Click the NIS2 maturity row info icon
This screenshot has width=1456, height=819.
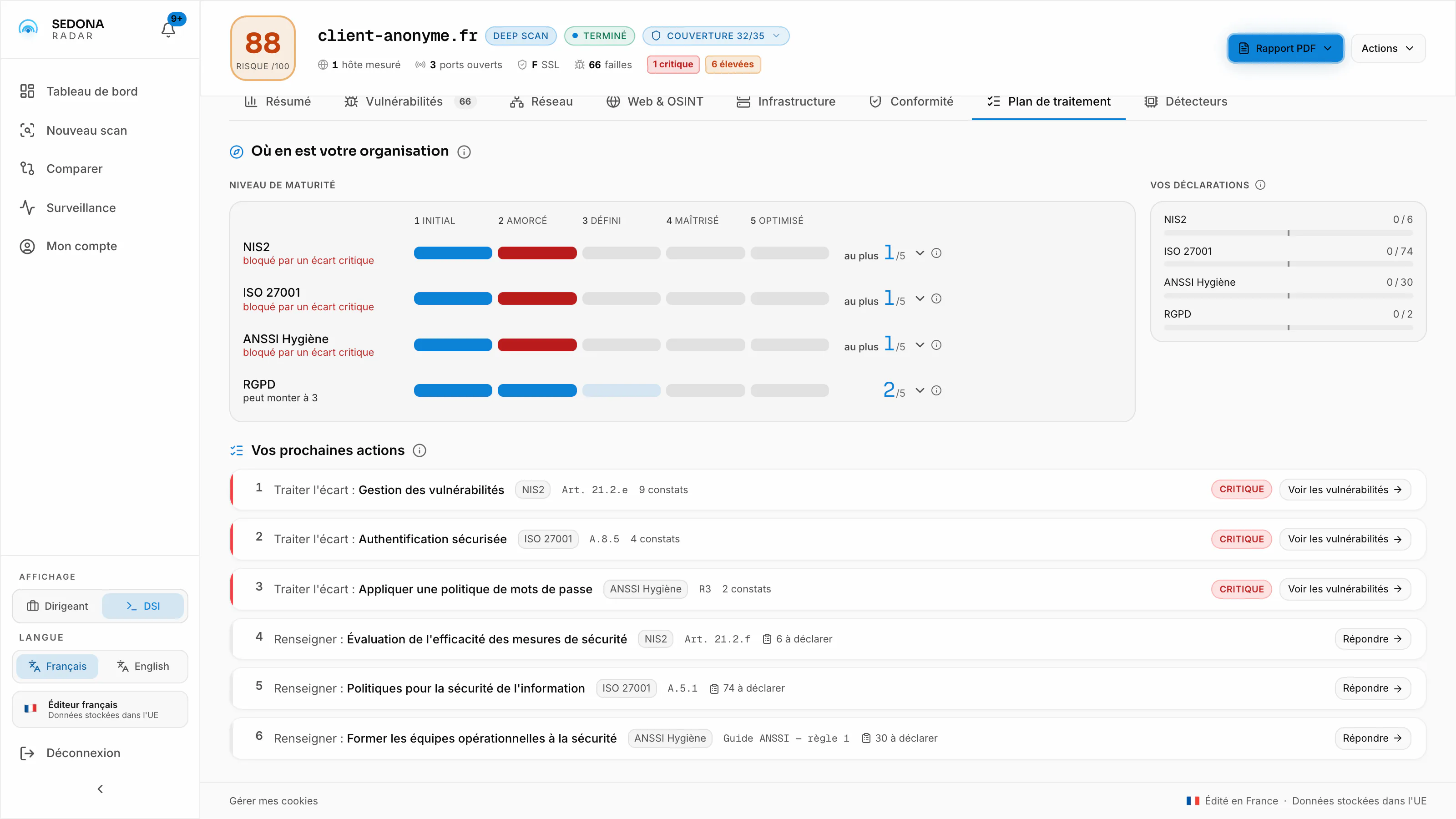(936, 253)
